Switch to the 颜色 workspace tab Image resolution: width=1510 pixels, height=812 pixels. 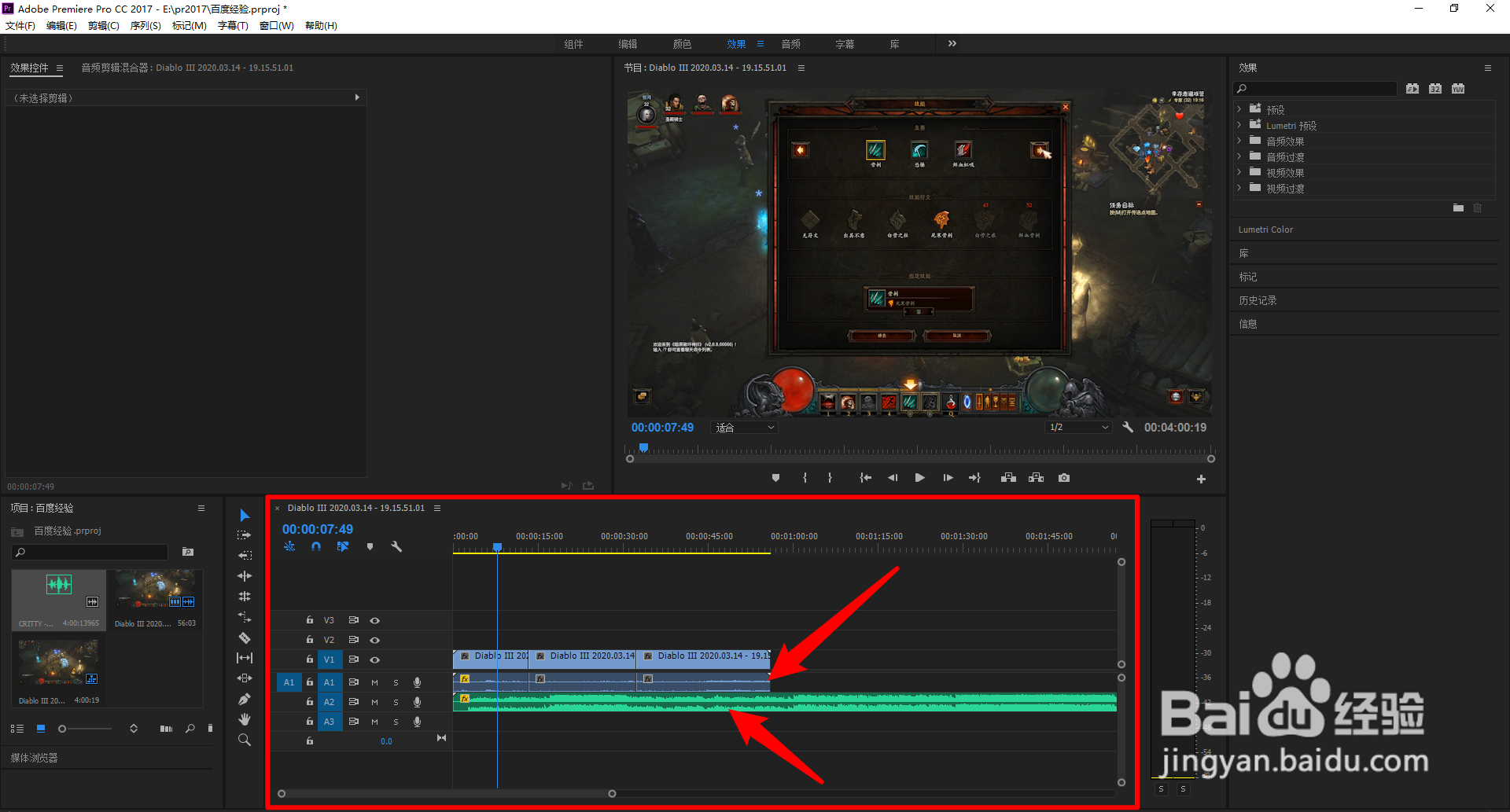pyautogui.click(x=682, y=44)
